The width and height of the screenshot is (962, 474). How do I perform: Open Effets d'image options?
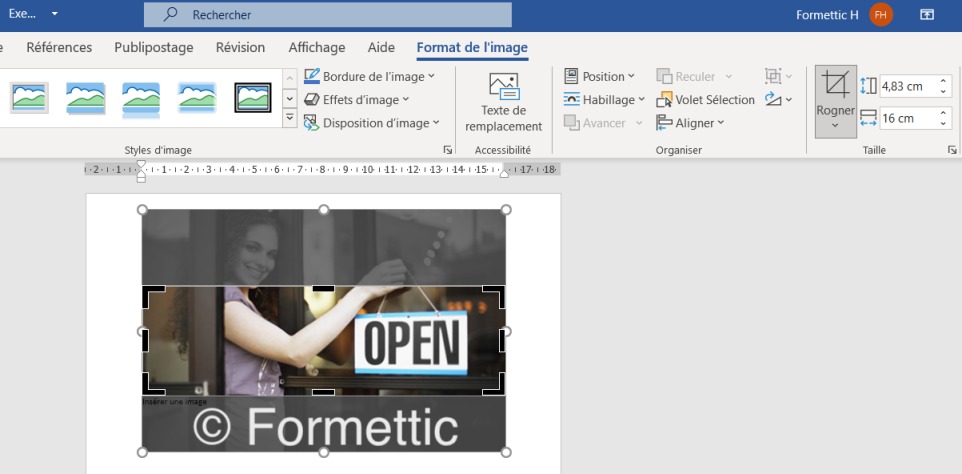[x=356, y=99]
